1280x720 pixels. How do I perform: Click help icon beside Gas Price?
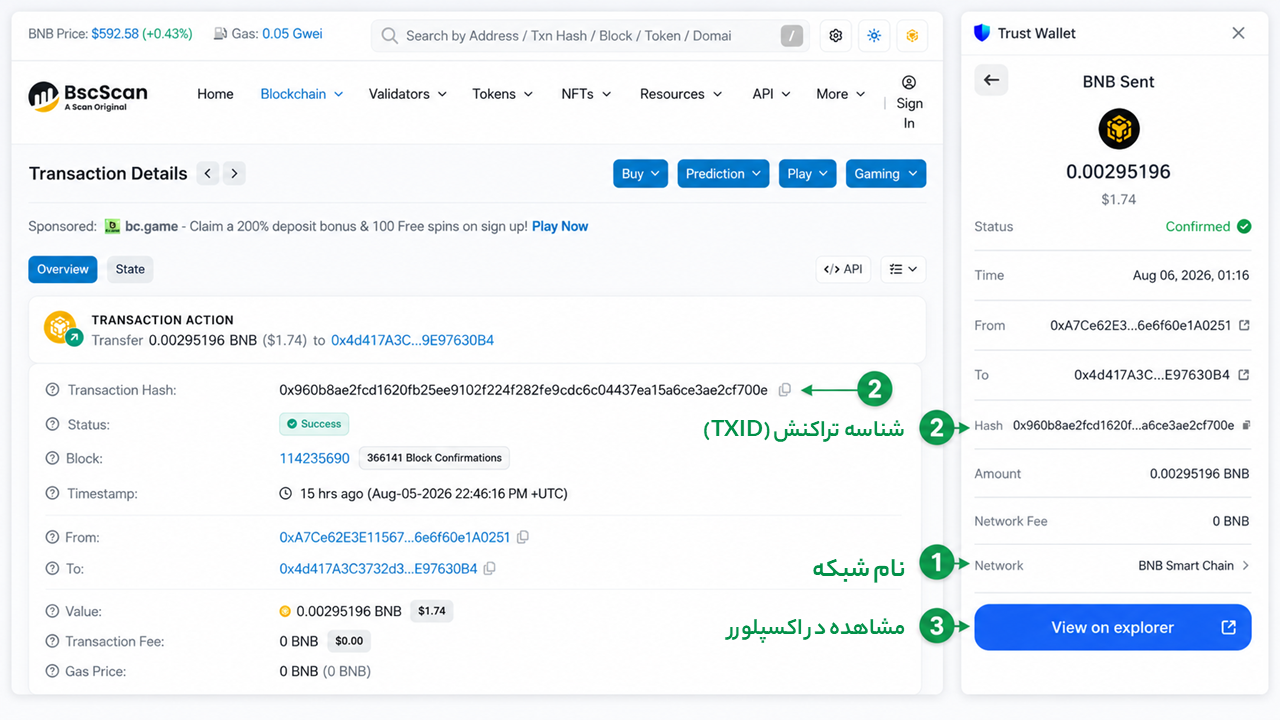52,671
